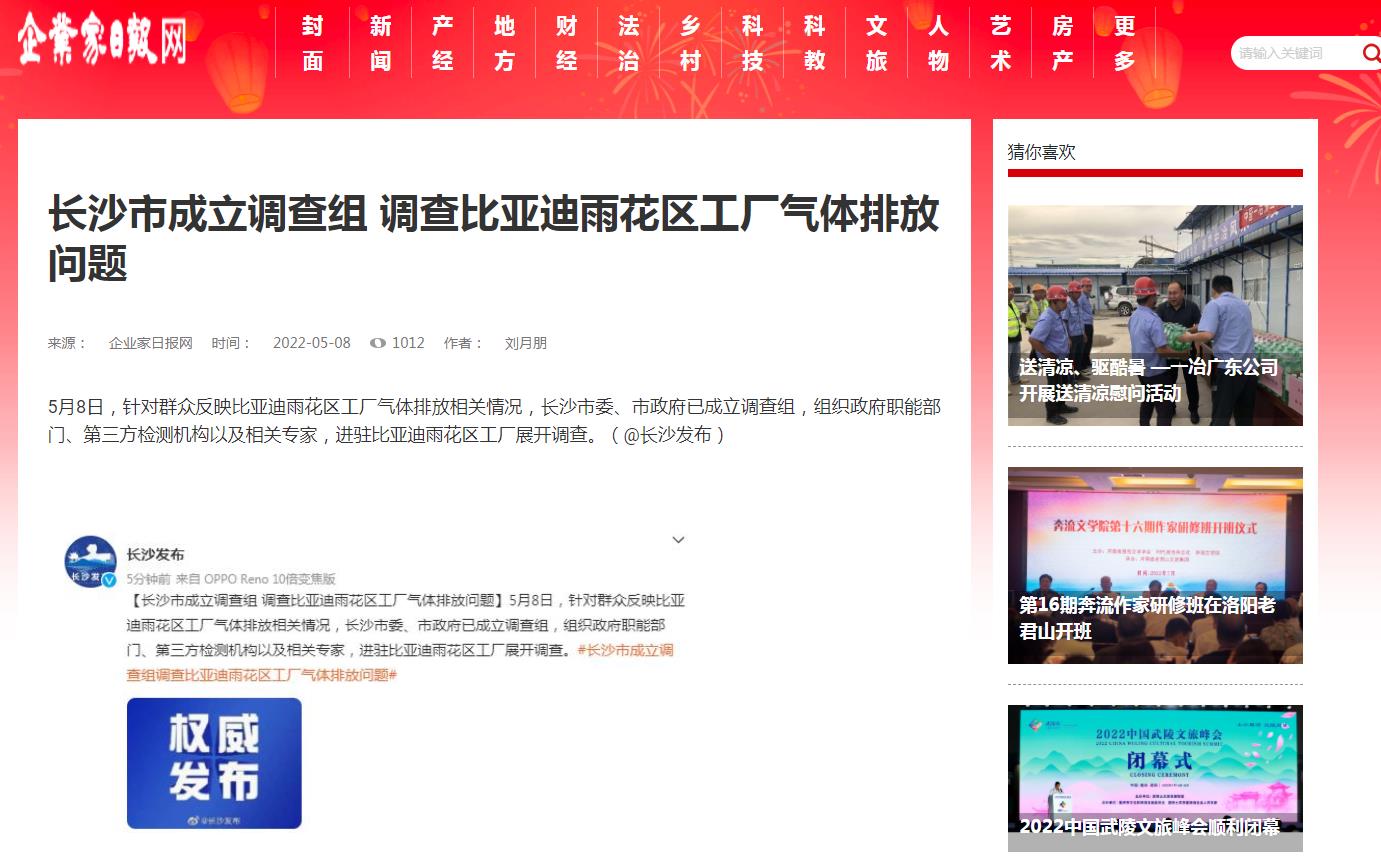Screen dimensions: 1381x861
Task: Open the 送清凉、驱酷暑 article title link
Action: click(1148, 381)
